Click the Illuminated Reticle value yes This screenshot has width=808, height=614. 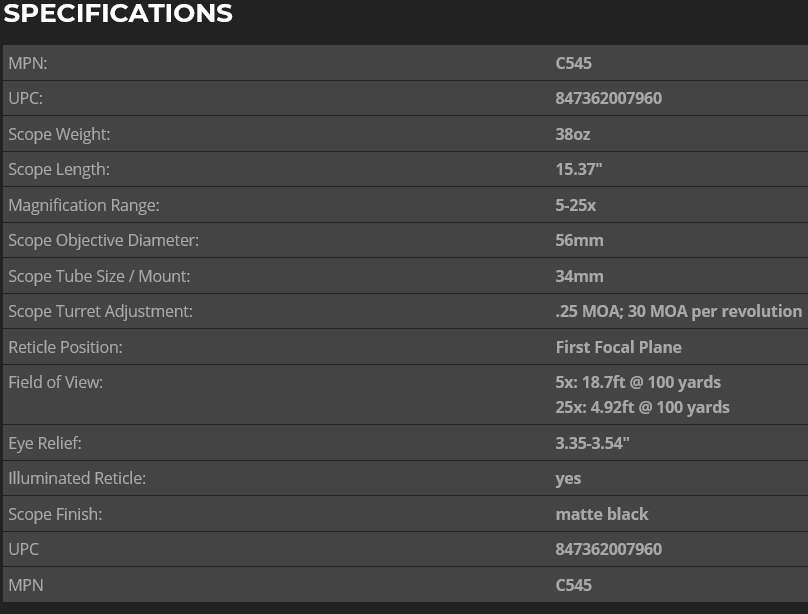click(568, 478)
